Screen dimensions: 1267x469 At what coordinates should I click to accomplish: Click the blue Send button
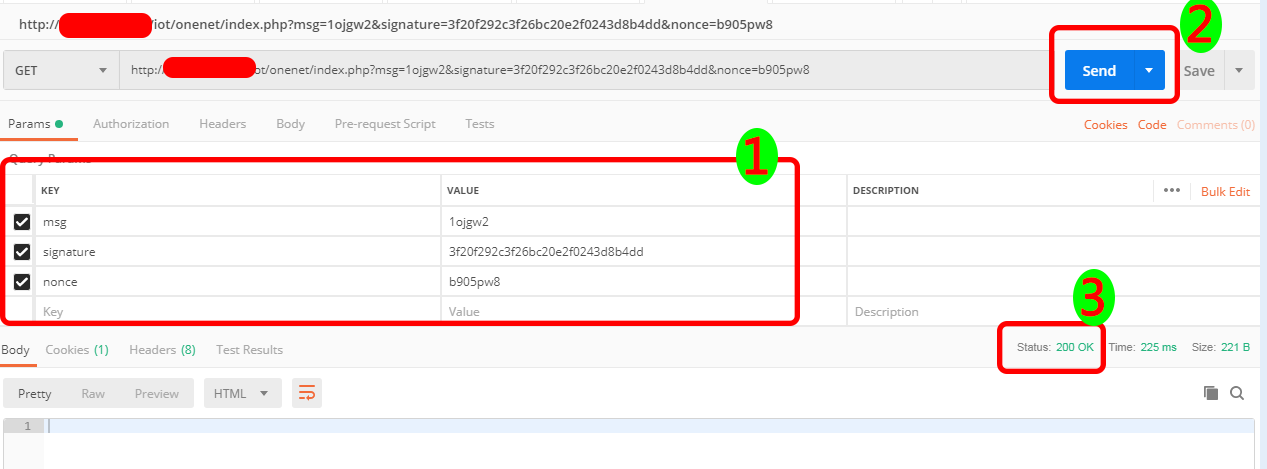(1098, 71)
